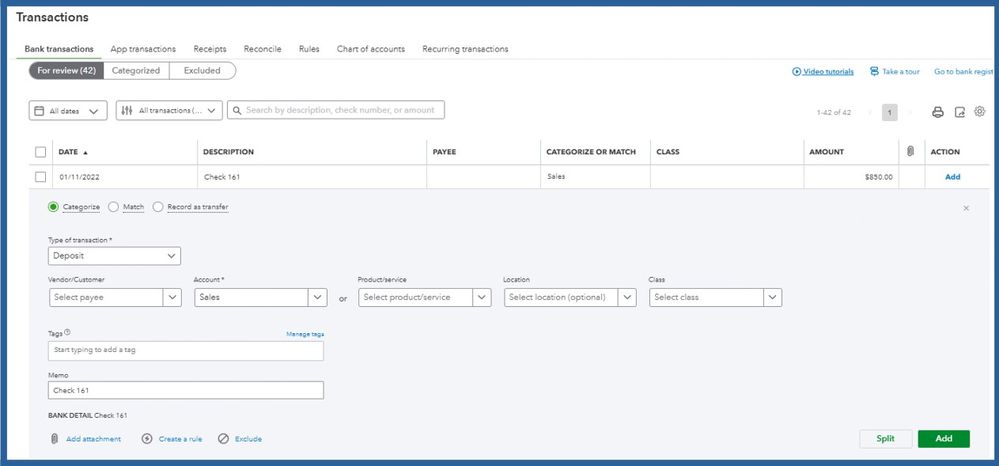Open the Select product/service dropdown
Viewport: 999px width, 466px height.
click(x=425, y=298)
